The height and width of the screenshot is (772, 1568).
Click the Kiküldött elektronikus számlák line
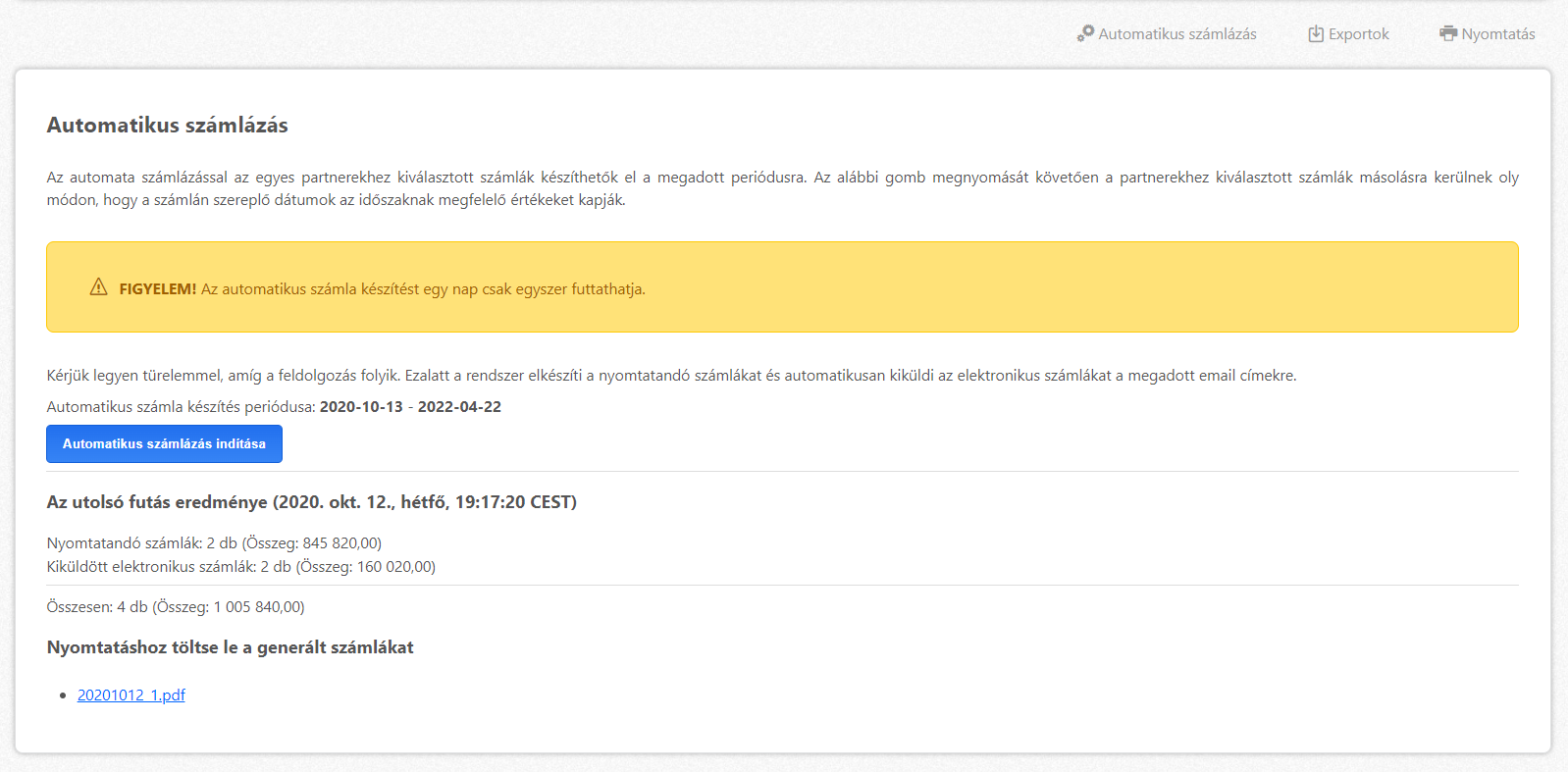241,567
